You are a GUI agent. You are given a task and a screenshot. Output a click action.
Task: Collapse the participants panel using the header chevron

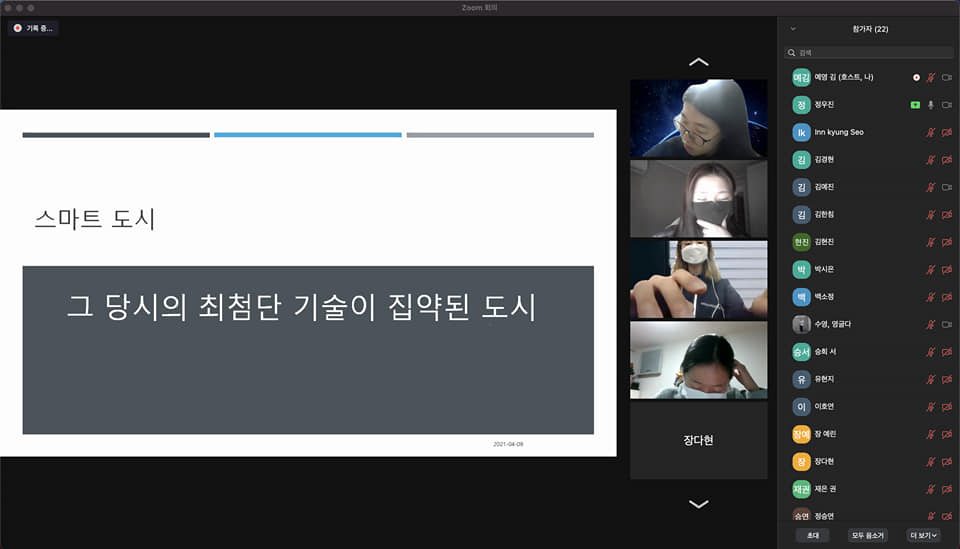793,29
